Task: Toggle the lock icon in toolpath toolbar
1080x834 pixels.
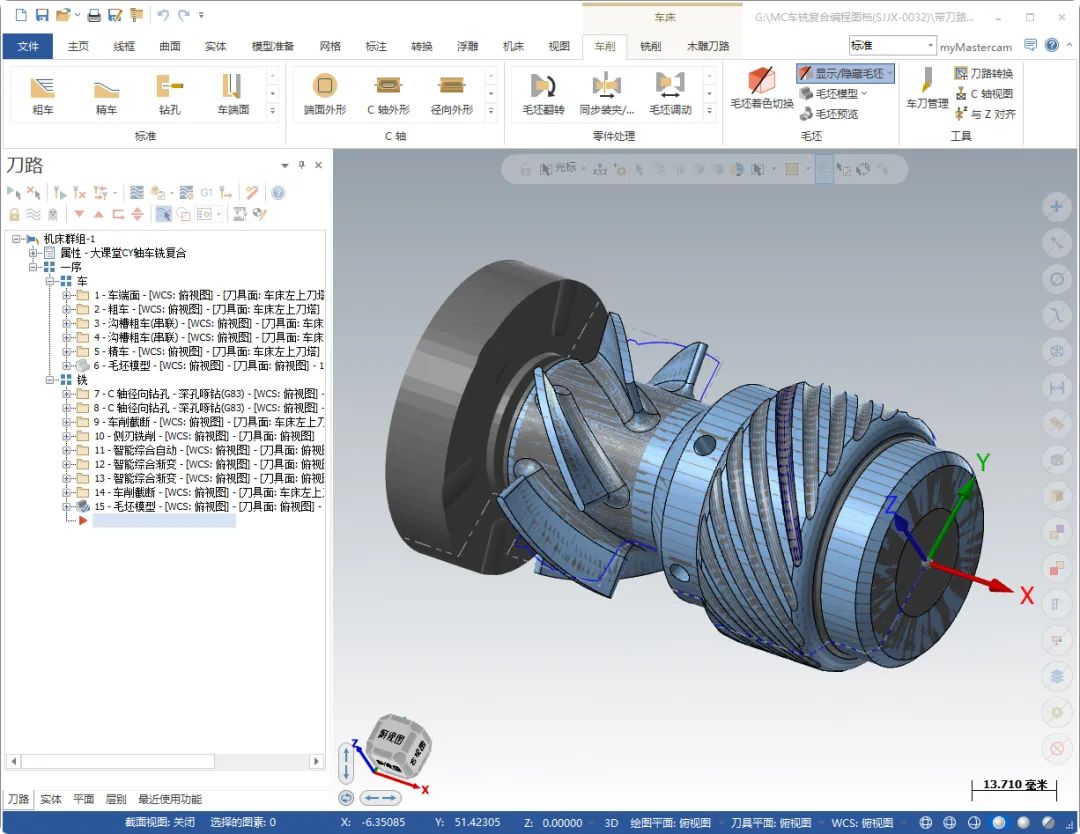Action: pyautogui.click(x=14, y=214)
